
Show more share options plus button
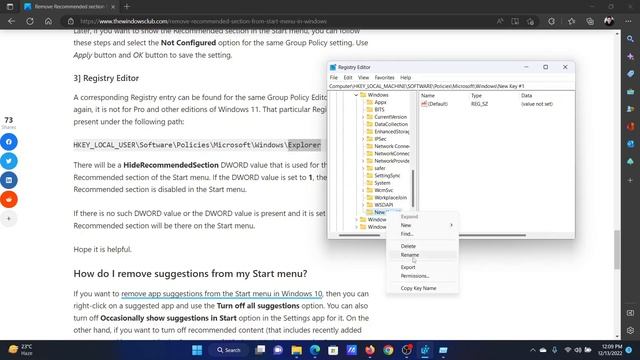pos(9,218)
